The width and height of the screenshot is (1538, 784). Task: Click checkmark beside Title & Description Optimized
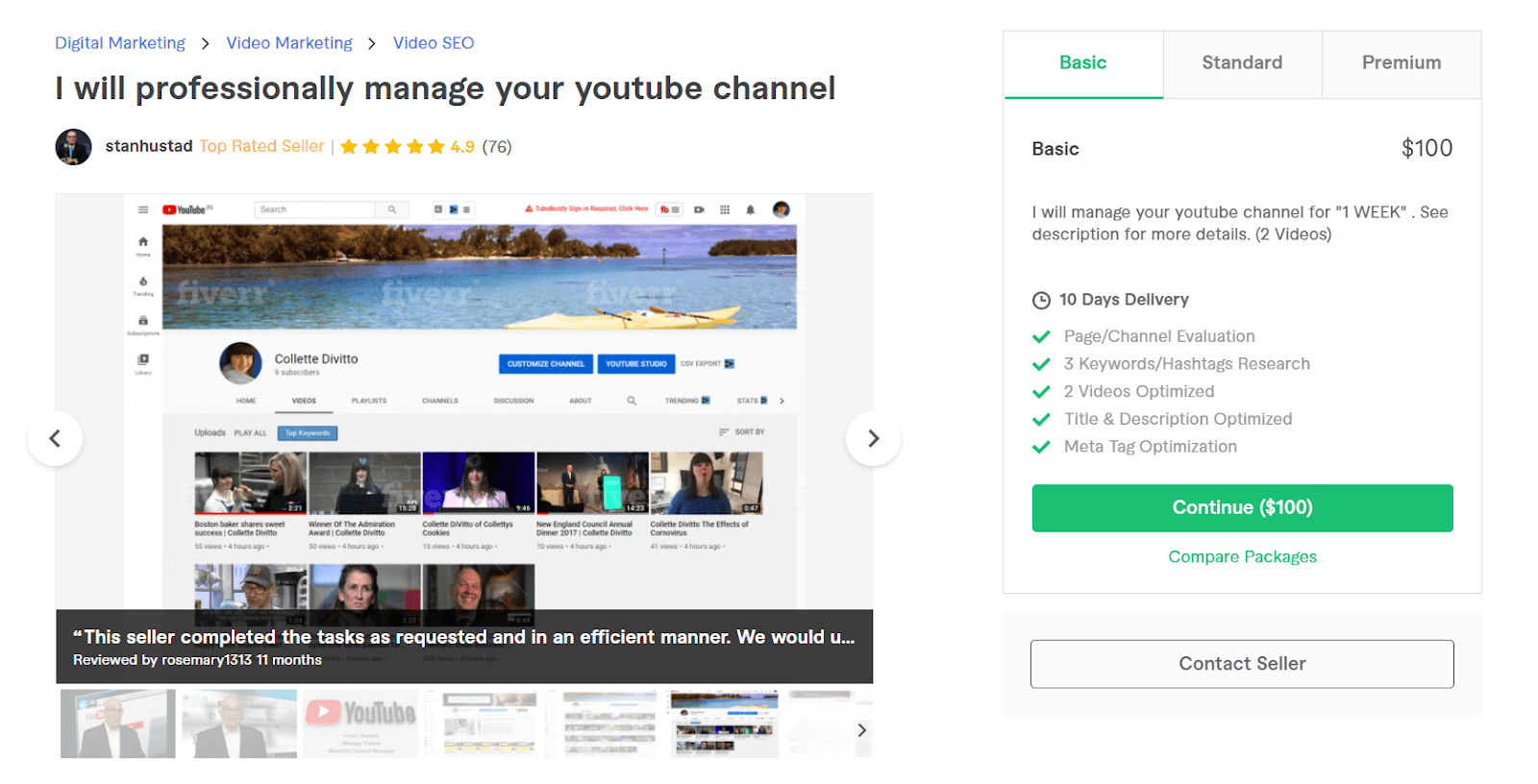point(1041,419)
